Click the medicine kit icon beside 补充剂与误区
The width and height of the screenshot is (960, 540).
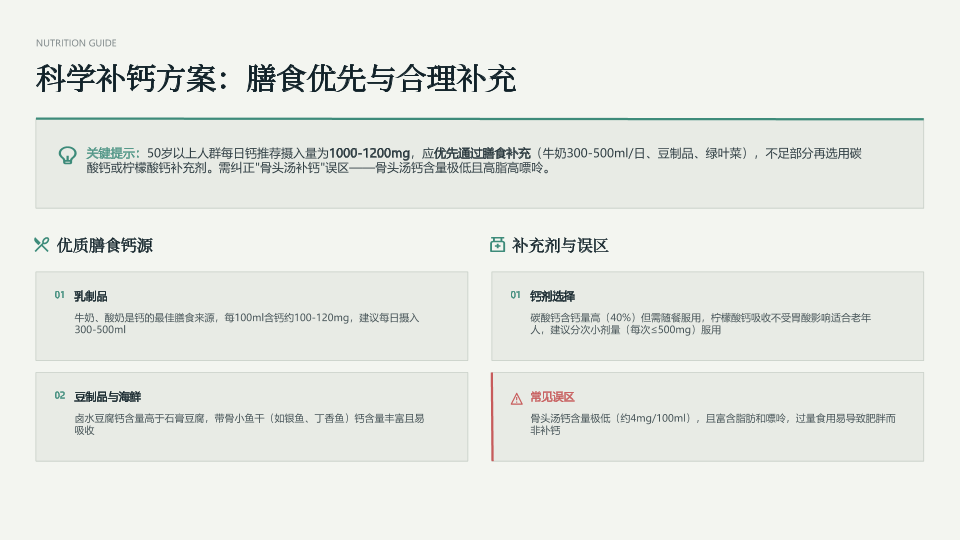tap(497, 245)
